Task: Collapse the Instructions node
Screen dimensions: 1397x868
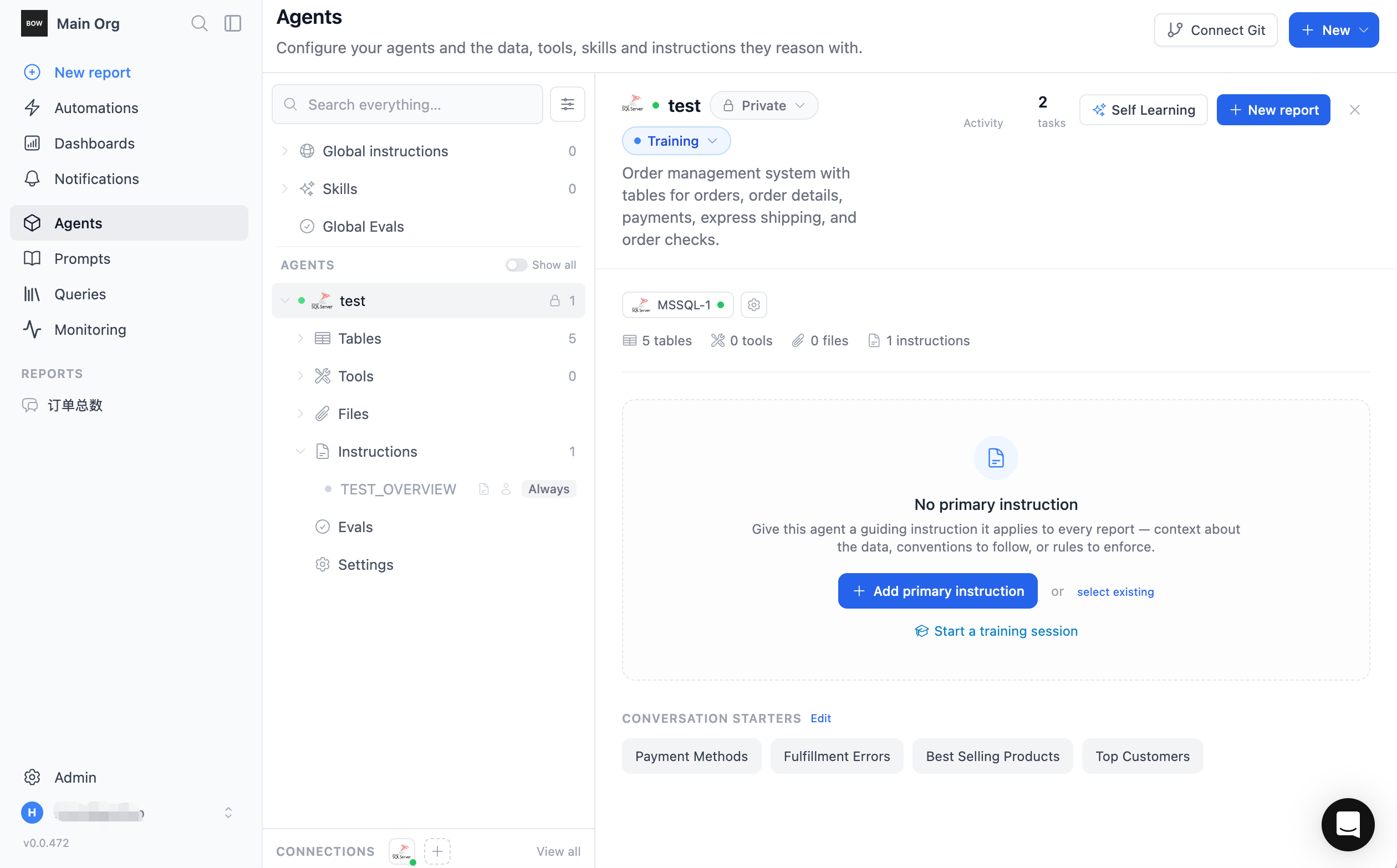Action: (x=300, y=452)
